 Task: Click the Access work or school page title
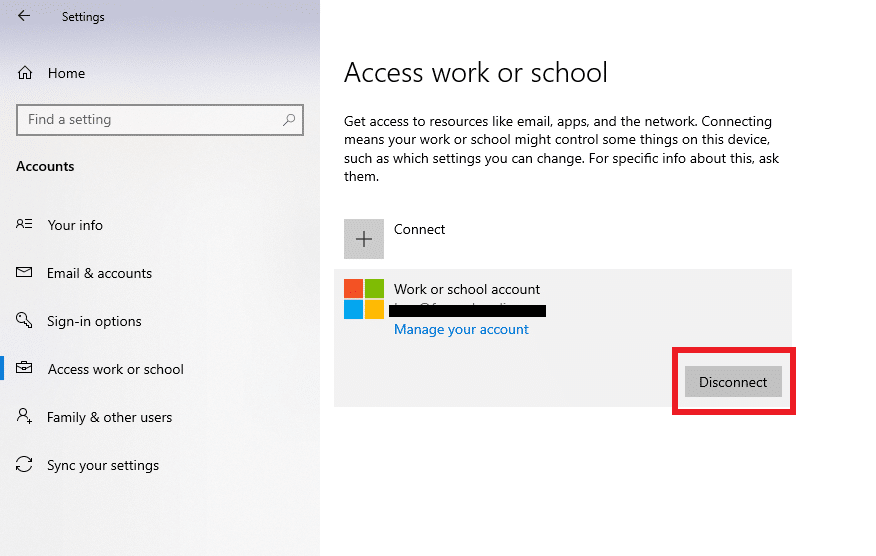pos(475,73)
